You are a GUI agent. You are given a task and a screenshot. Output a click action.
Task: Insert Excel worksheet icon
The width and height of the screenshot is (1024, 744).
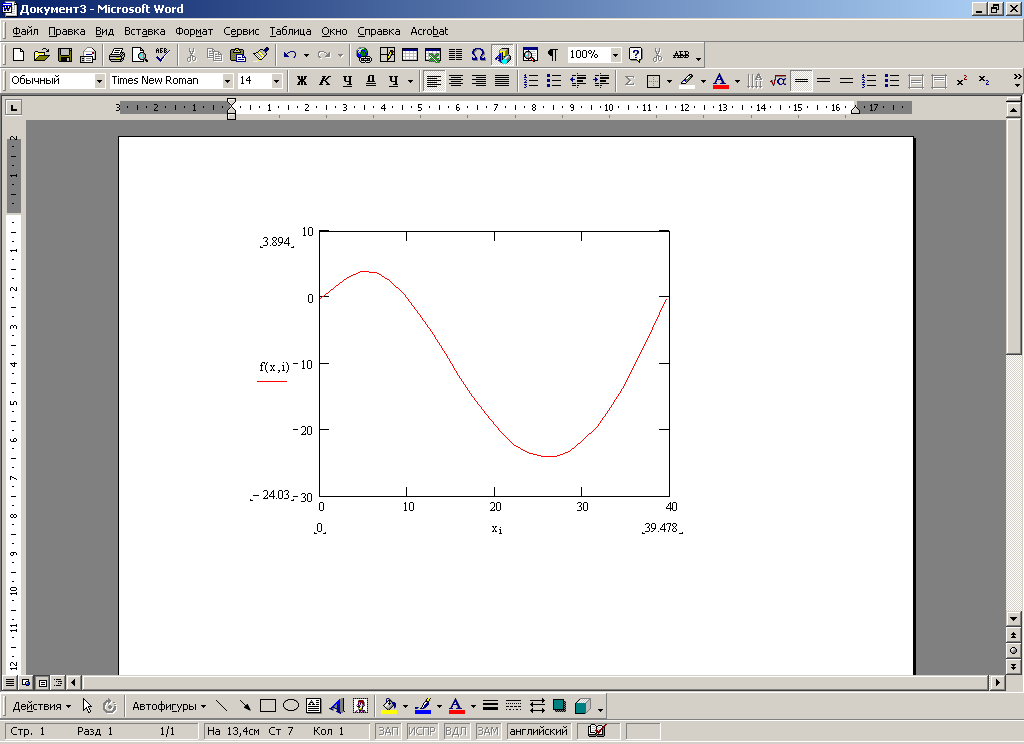432,55
